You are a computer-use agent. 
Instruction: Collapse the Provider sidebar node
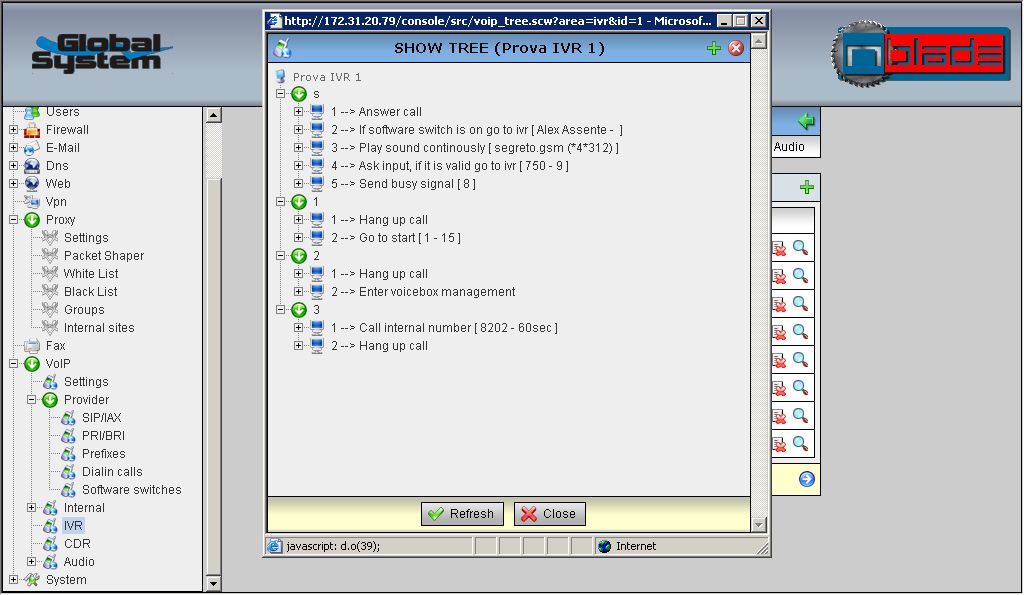[x=31, y=400]
